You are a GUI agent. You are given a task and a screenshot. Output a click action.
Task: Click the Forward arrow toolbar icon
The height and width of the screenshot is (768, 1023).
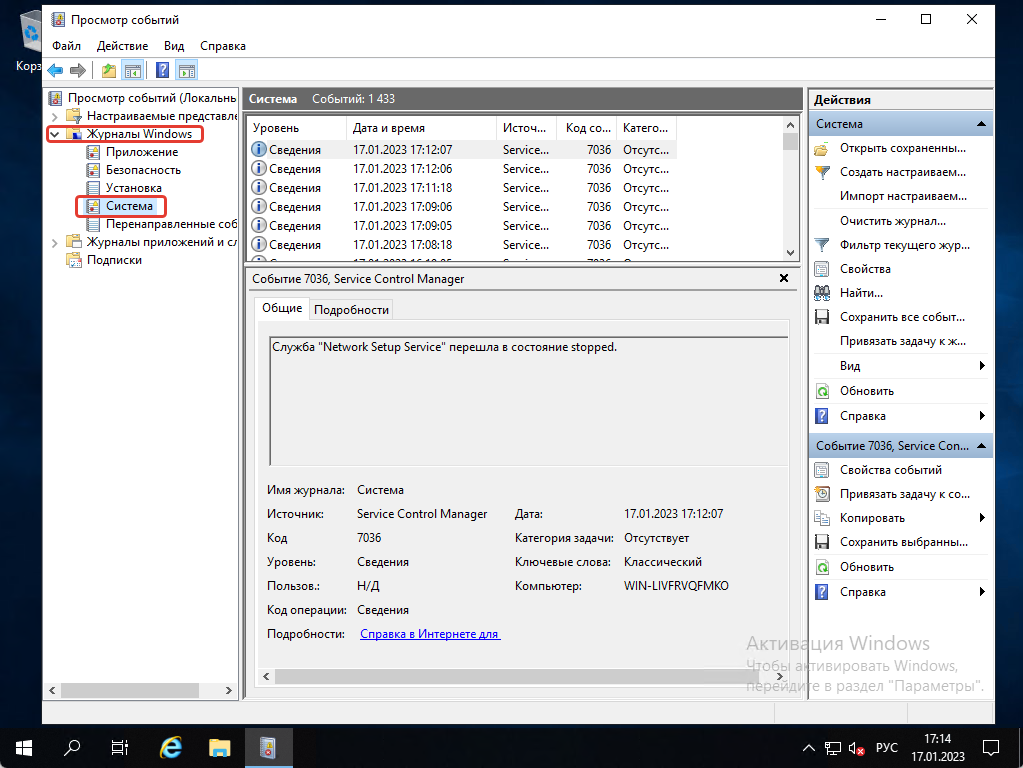pyautogui.click(x=78, y=70)
